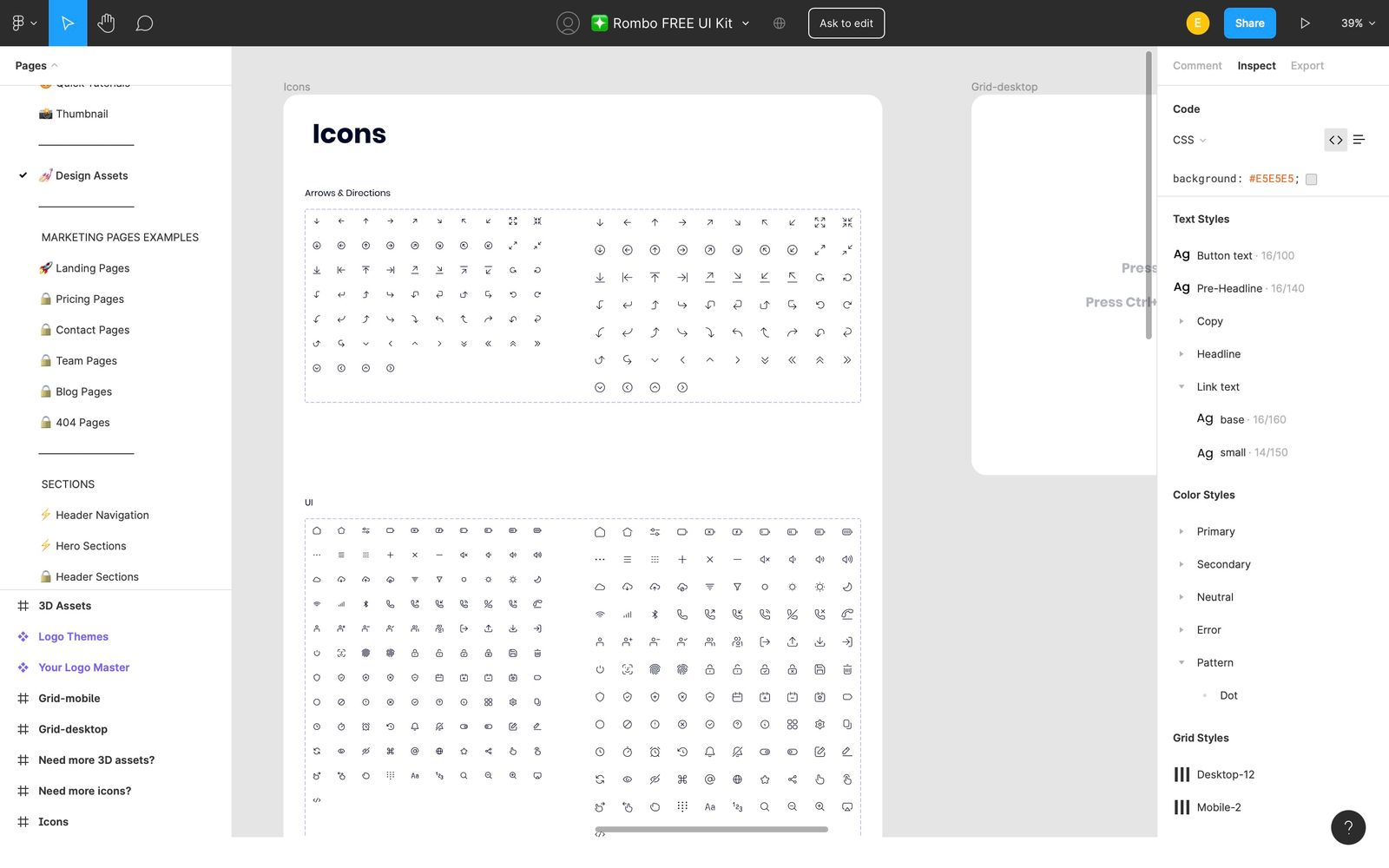Switch to the Comment tab
Image resolution: width=1389 pixels, height=868 pixels.
tap(1196, 66)
